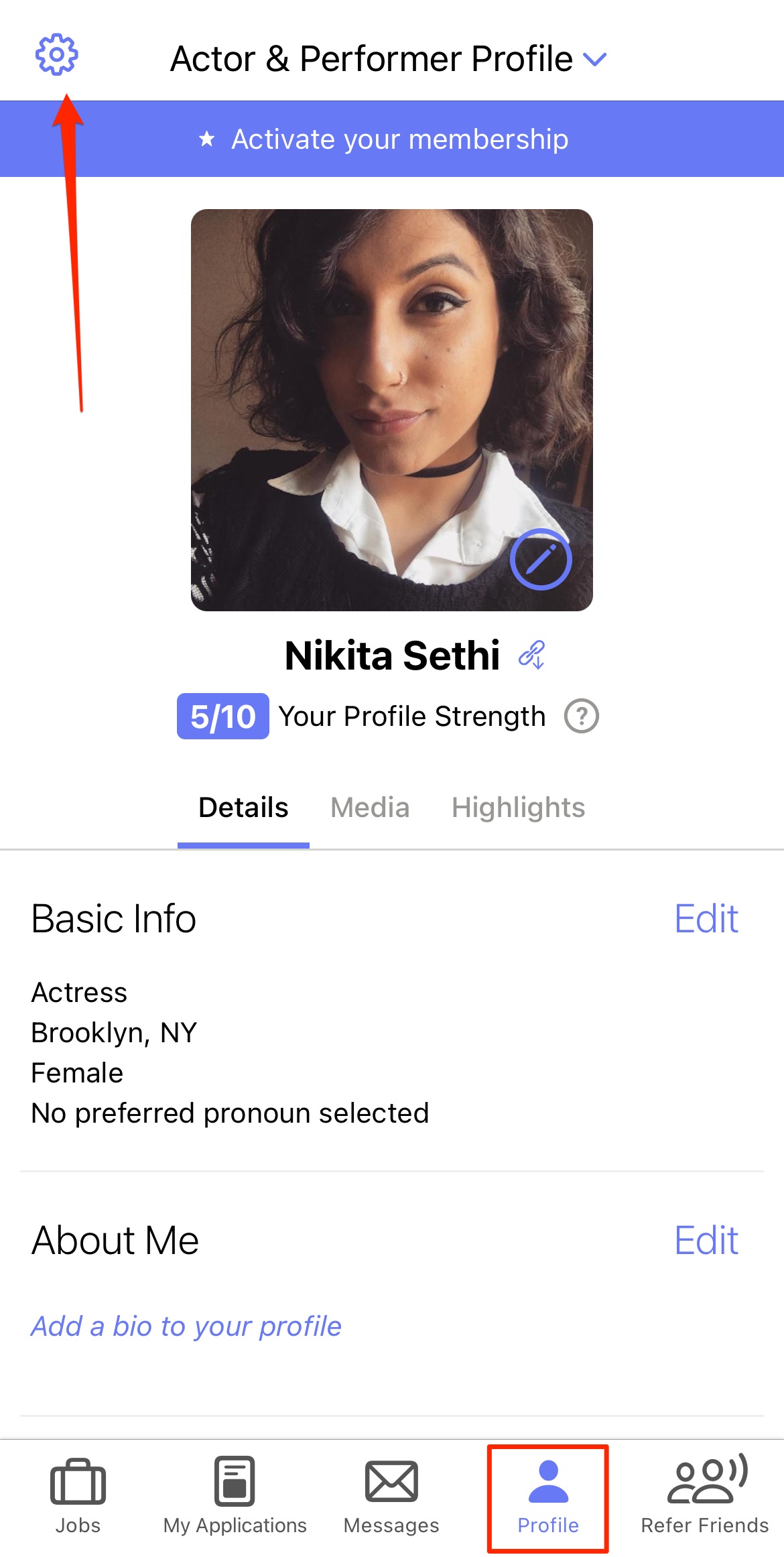
Task: Edit the About Me section
Action: (706, 1240)
